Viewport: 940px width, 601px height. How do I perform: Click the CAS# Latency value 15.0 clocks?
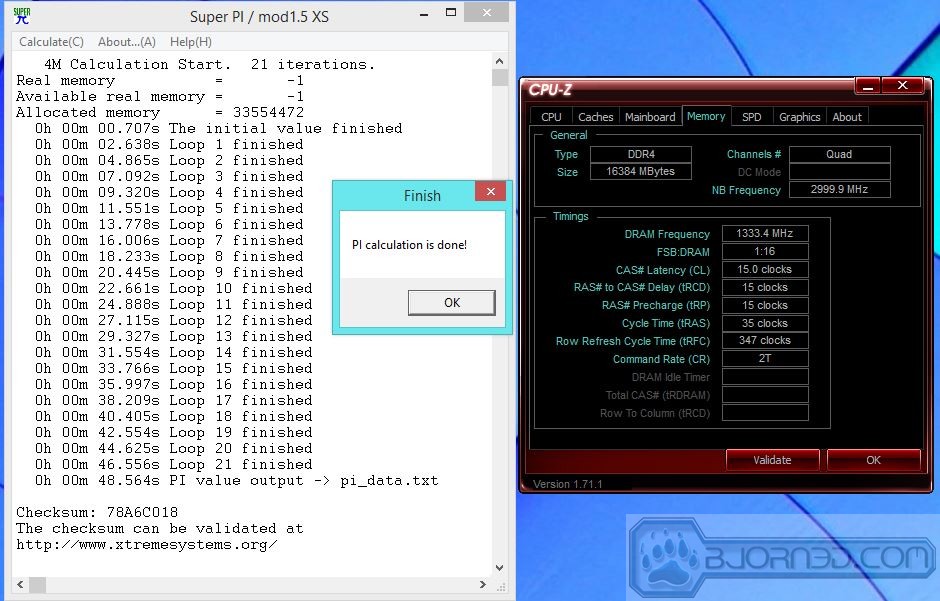[765, 270]
